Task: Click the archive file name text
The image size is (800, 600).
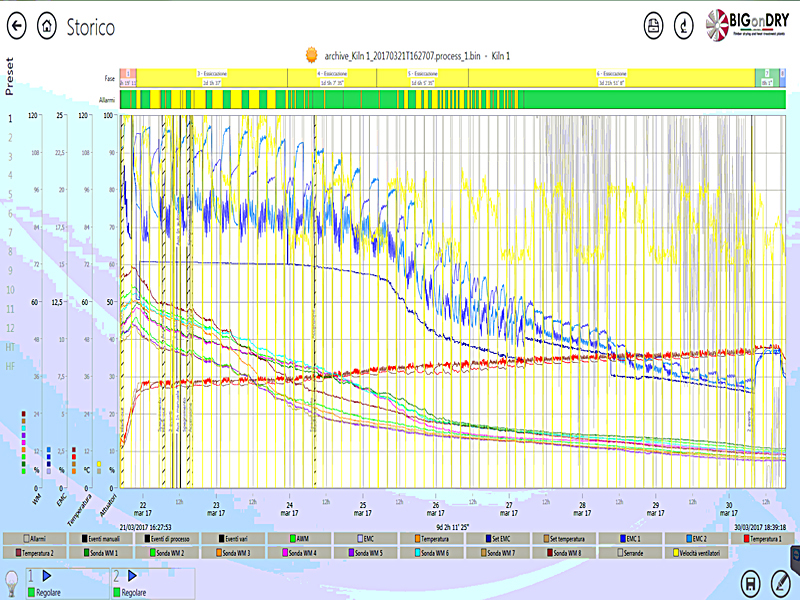Action: pyautogui.click(x=402, y=56)
